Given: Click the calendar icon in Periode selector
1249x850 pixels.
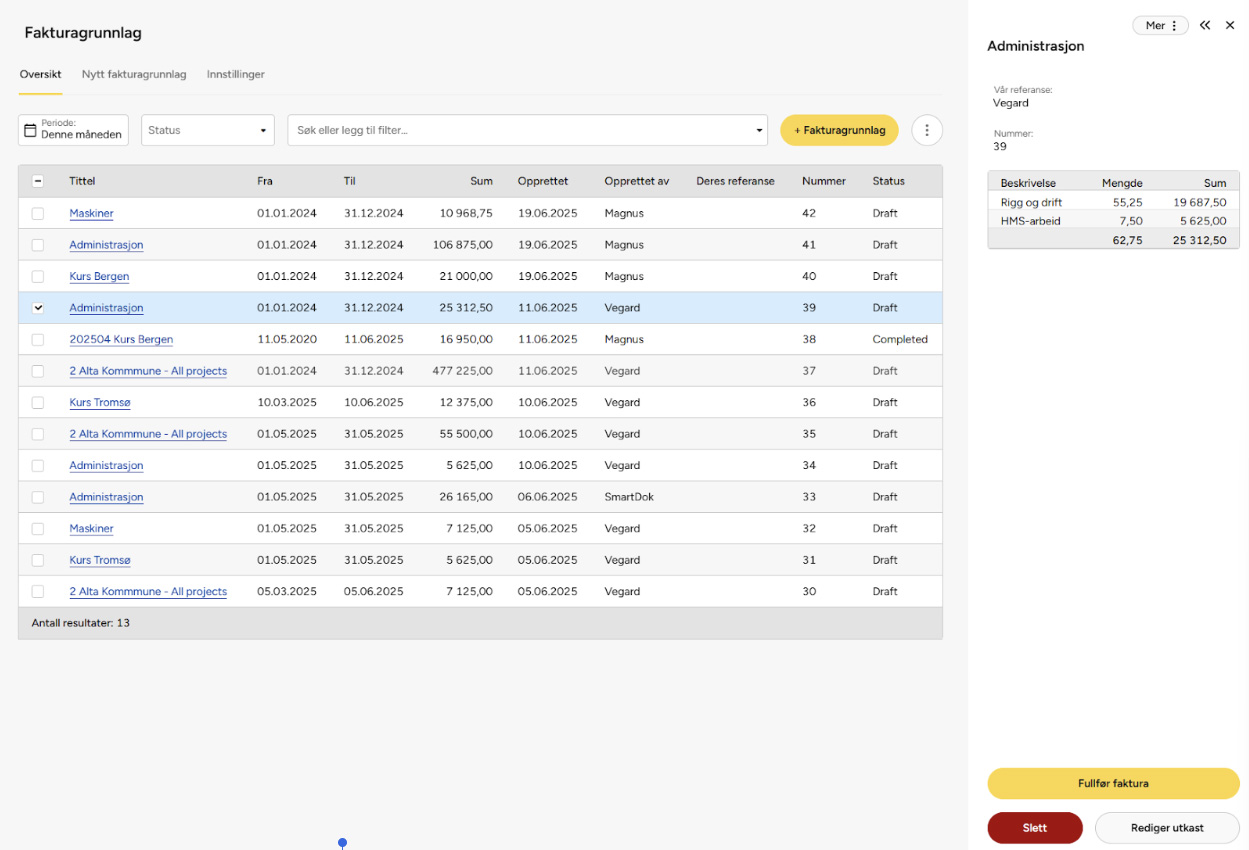Looking at the screenshot, I should (x=30, y=131).
